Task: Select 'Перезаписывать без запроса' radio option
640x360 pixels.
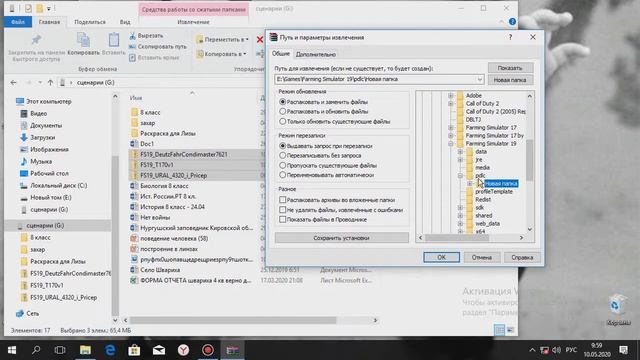Action: [282, 156]
